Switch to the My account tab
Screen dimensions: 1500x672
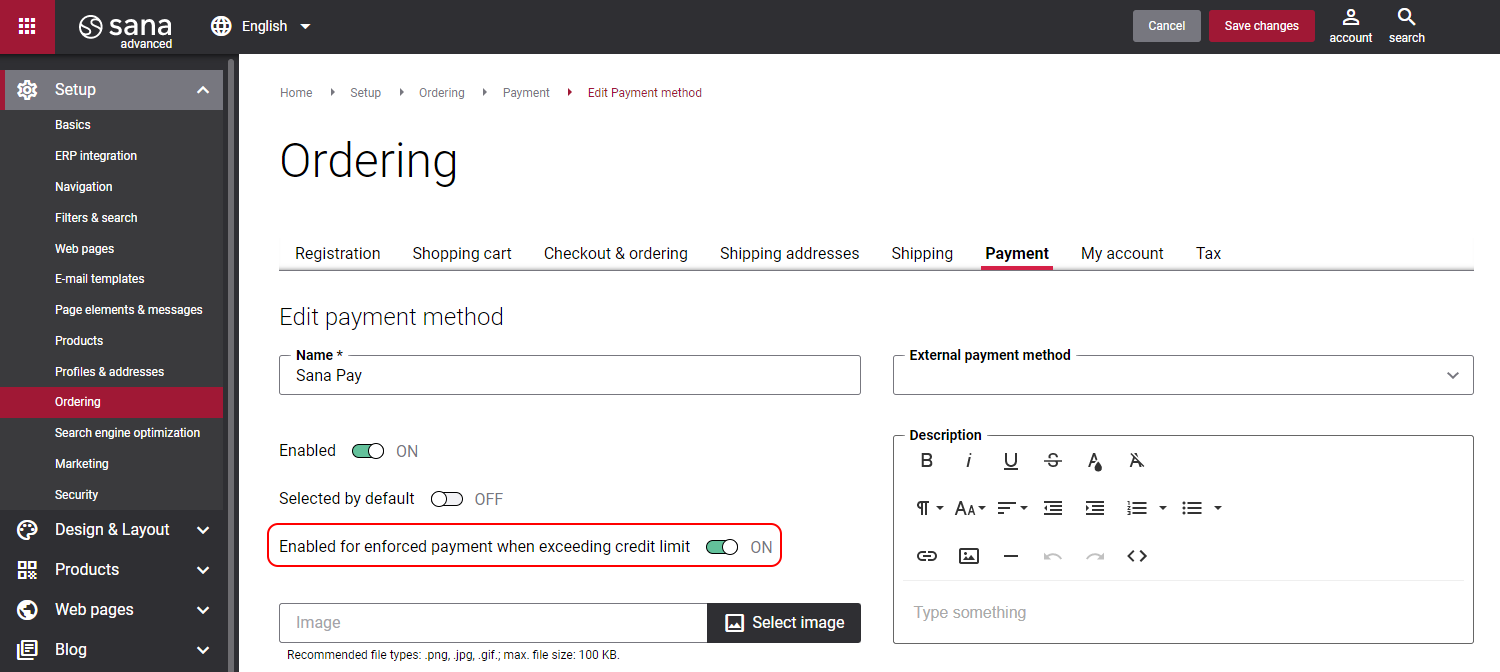pos(1122,253)
